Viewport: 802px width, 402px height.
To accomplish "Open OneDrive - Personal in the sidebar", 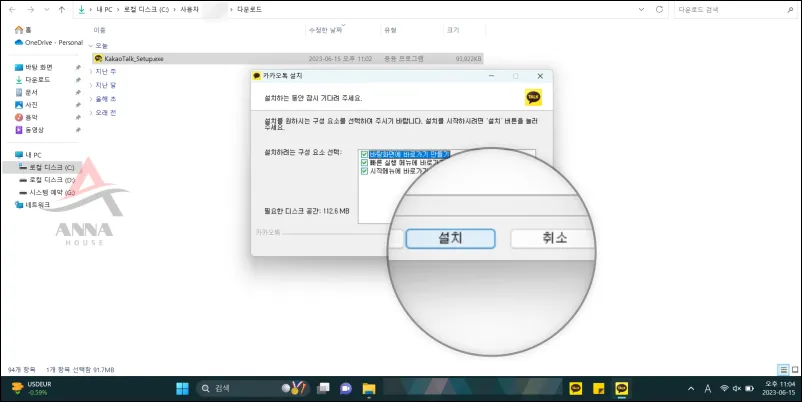I will [49, 42].
